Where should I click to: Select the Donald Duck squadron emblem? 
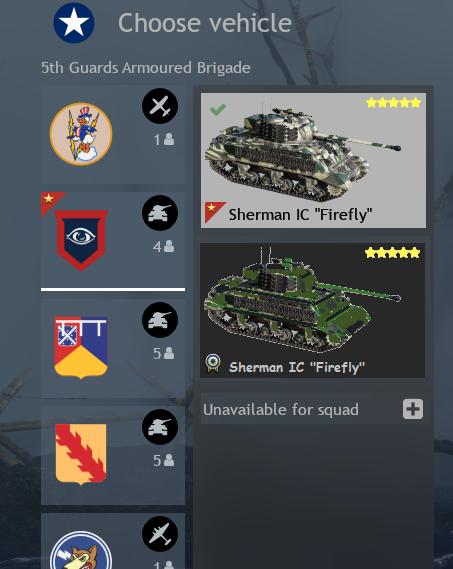tap(81, 134)
